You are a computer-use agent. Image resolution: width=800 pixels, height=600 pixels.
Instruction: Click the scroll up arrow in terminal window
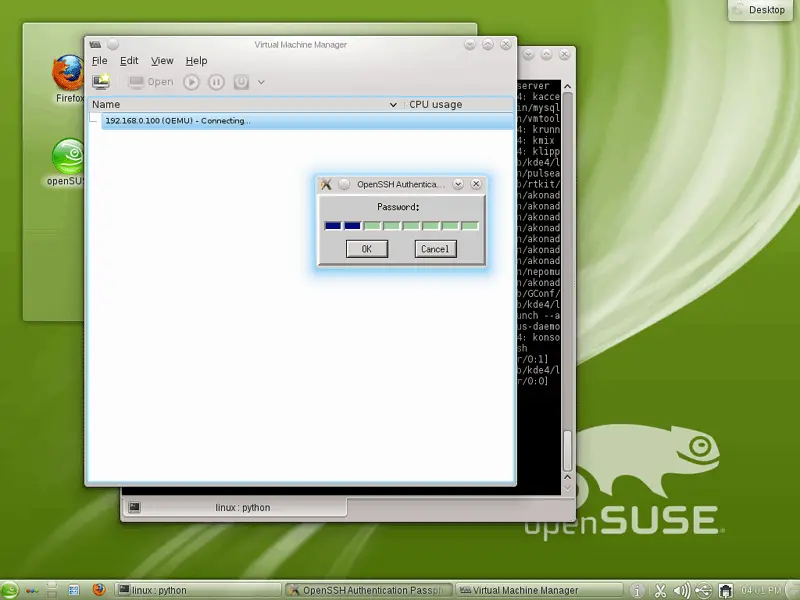point(567,87)
